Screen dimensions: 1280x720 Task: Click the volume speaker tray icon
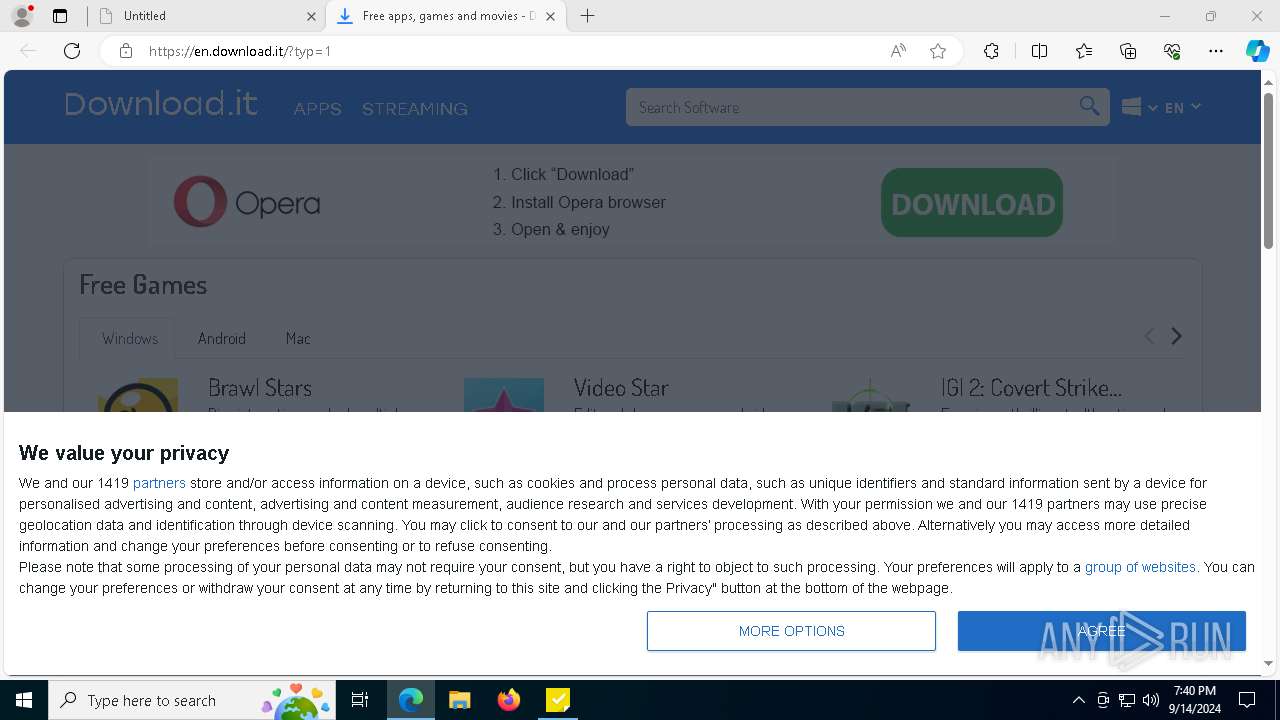point(1150,700)
